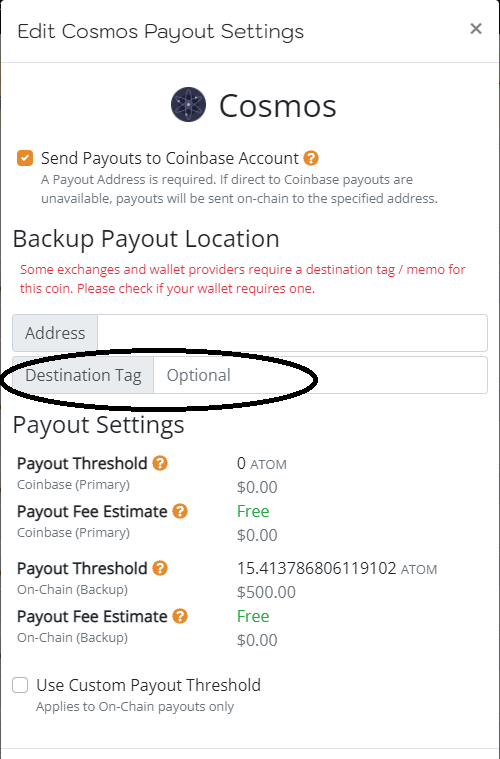500x759 pixels.
Task: Click help icon for Coinbase Payout Fee Estimate
Action: click(180, 511)
